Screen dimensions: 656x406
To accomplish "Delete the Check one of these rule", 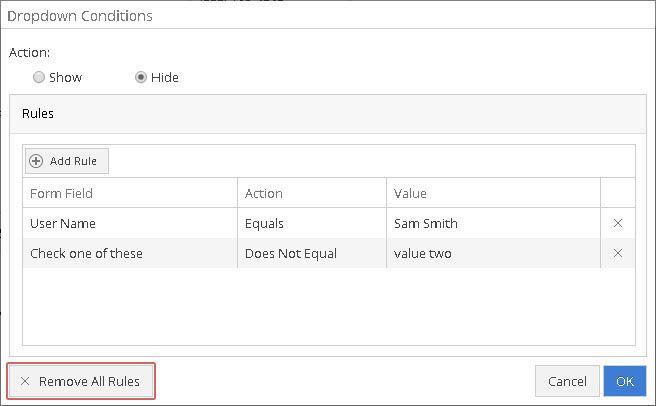I will (x=618, y=253).
